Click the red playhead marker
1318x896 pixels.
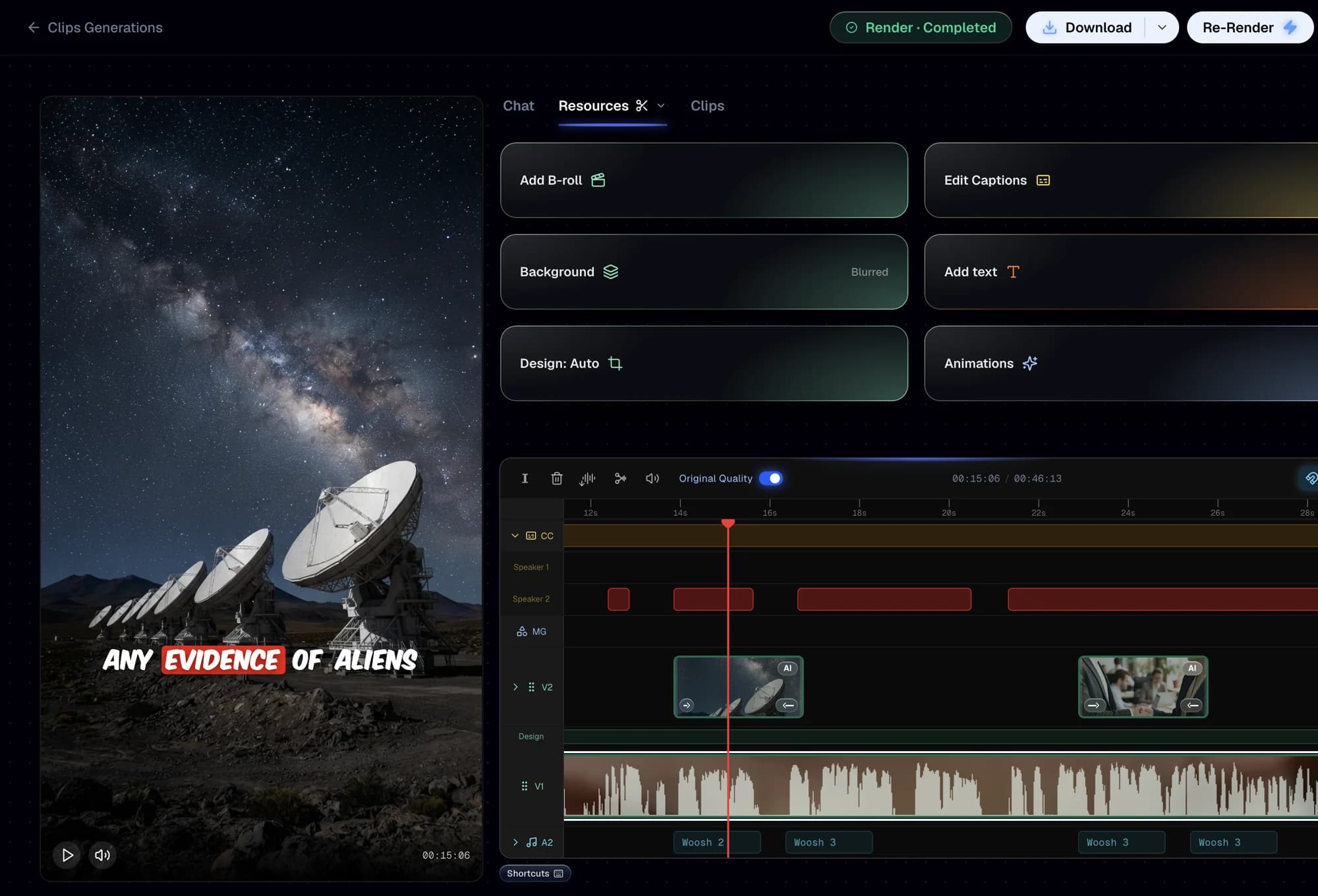728,524
